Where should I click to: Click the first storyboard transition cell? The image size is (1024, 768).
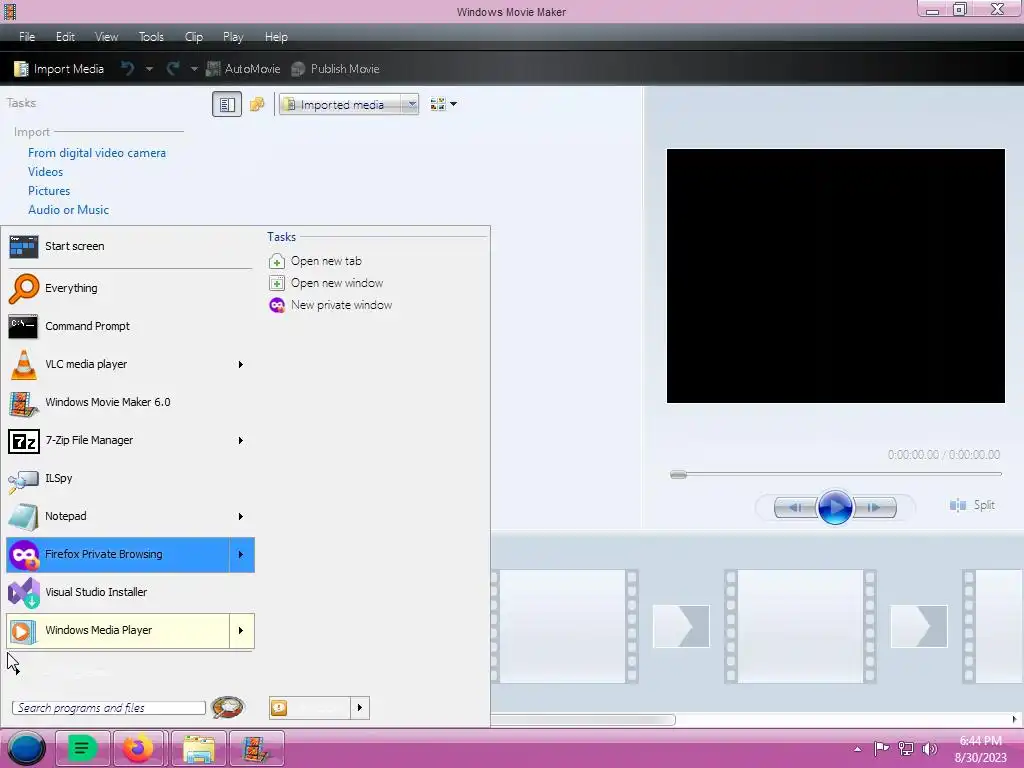[681, 626]
